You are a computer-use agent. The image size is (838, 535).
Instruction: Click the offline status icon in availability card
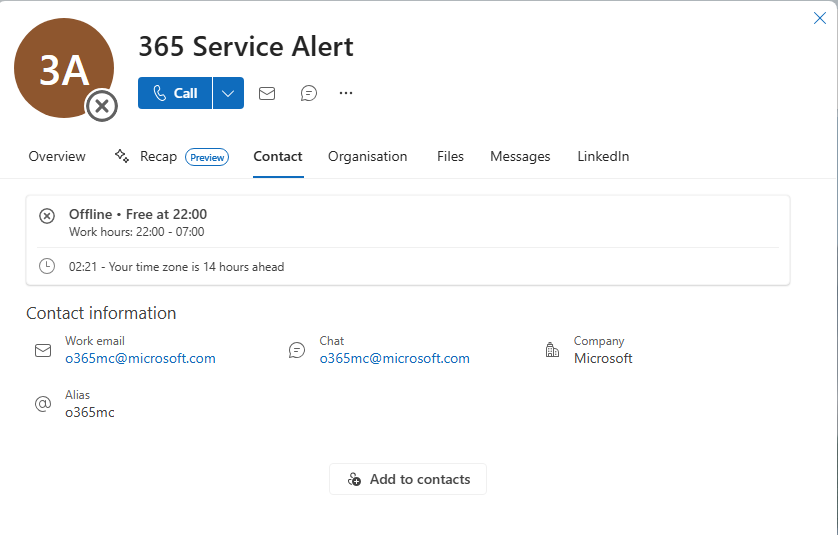pos(47,216)
